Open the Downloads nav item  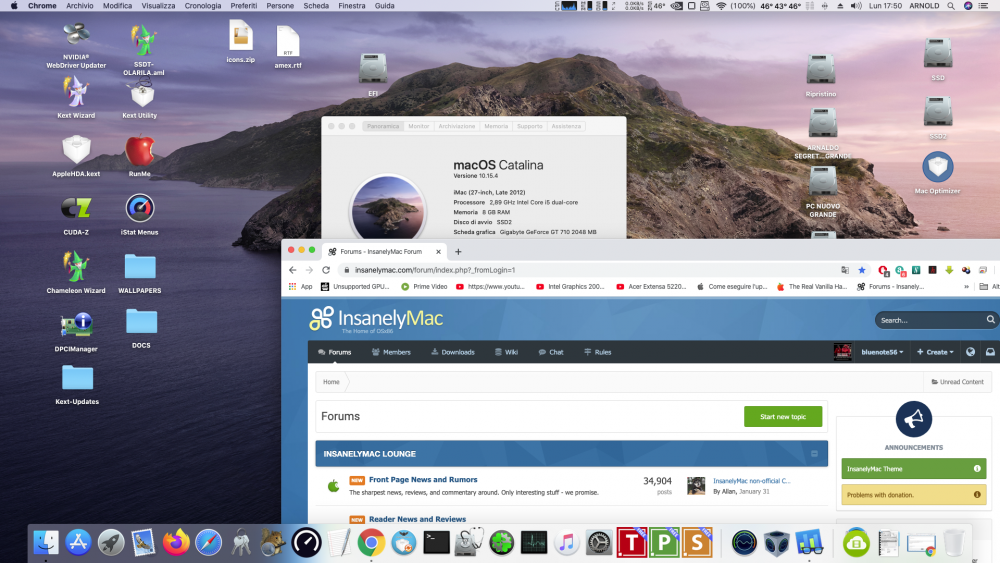point(453,351)
